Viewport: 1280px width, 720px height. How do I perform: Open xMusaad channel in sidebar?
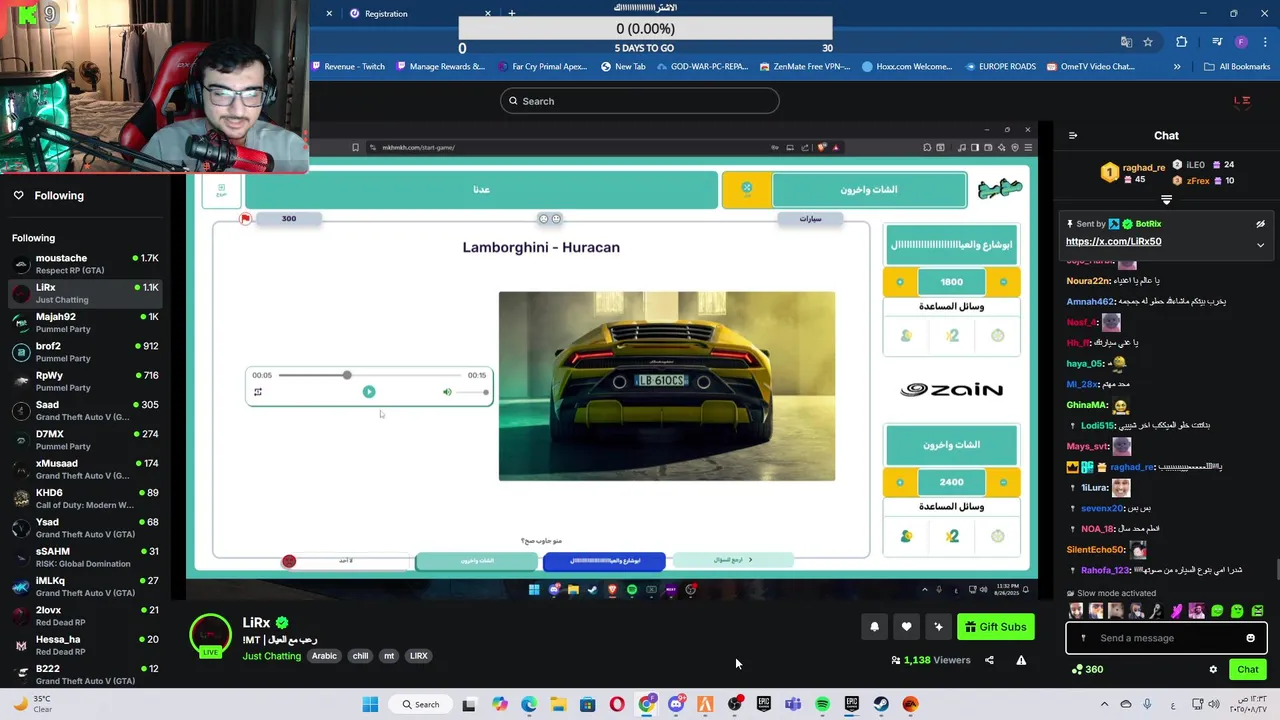(85, 469)
